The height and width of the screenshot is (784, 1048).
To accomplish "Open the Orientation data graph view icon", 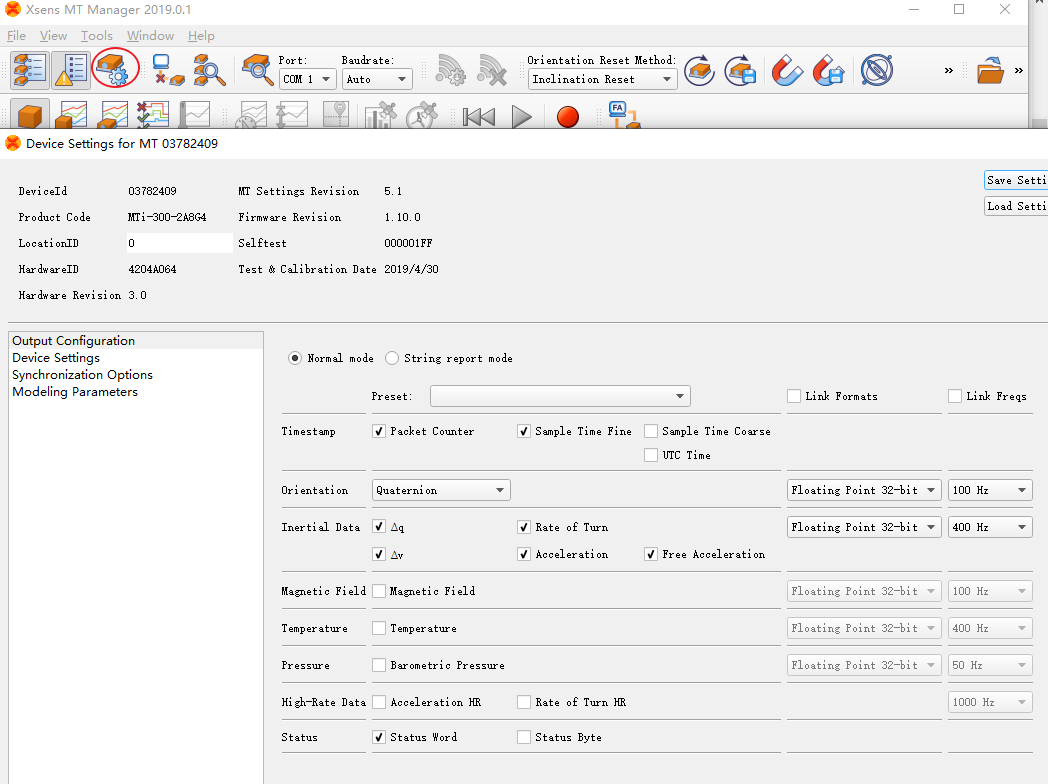I will coord(112,115).
